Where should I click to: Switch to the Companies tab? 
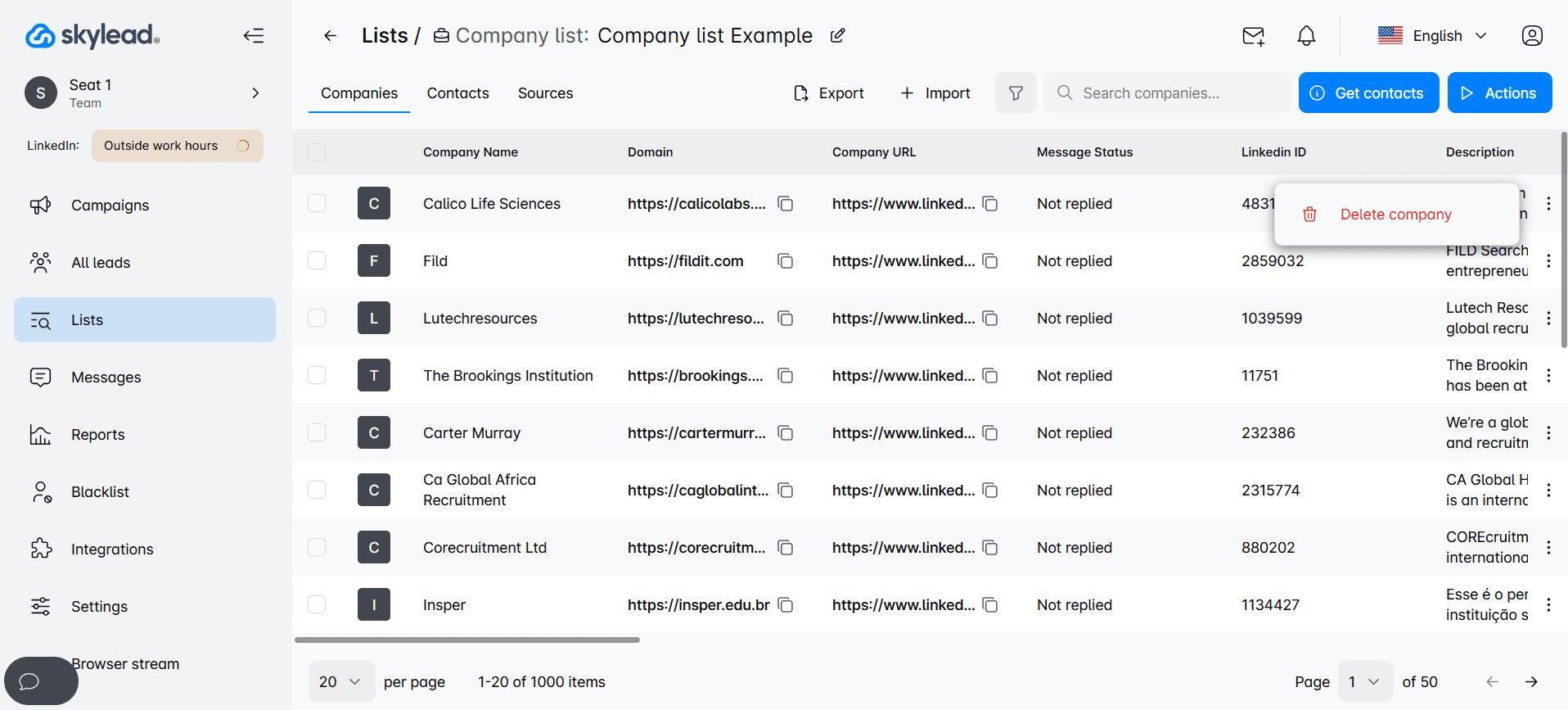[359, 93]
